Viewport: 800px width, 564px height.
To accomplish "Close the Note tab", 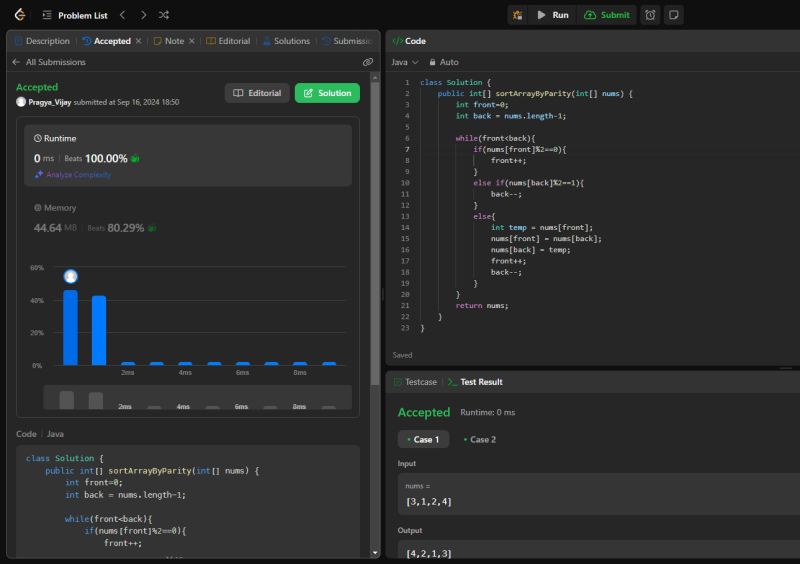I will click(192, 41).
